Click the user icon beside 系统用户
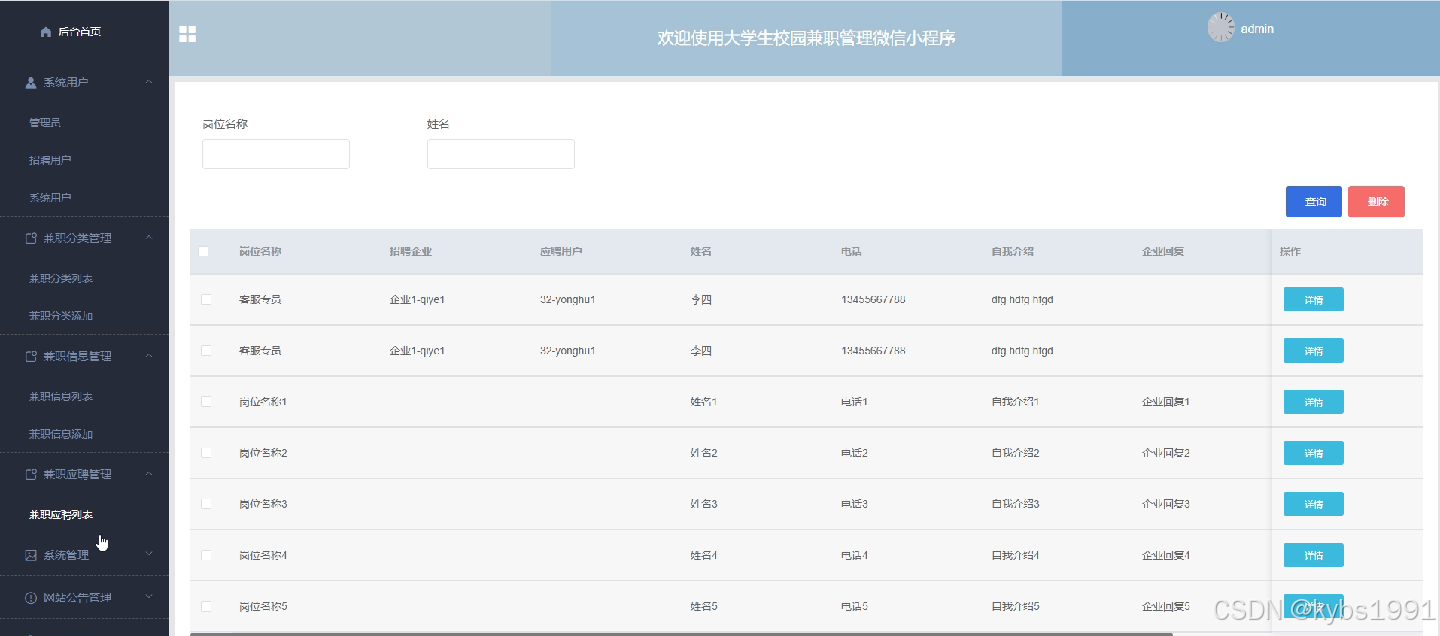The width and height of the screenshot is (1440, 636). 31,82
